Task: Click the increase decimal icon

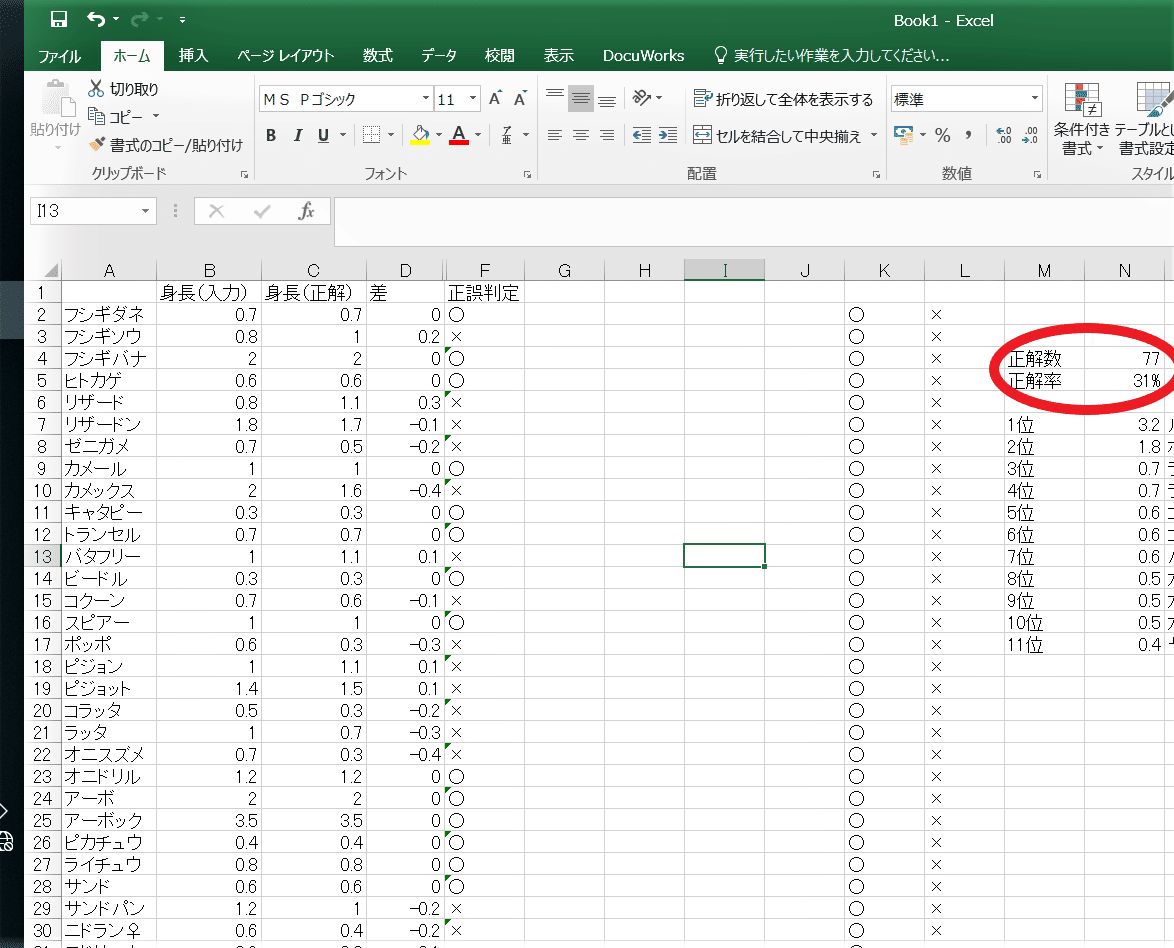Action: [1004, 135]
